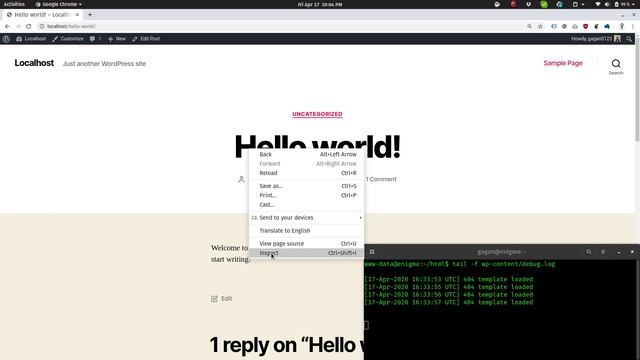Open the Localhost site dashboard link
This screenshot has width=640, height=360.
click(x=31, y=39)
